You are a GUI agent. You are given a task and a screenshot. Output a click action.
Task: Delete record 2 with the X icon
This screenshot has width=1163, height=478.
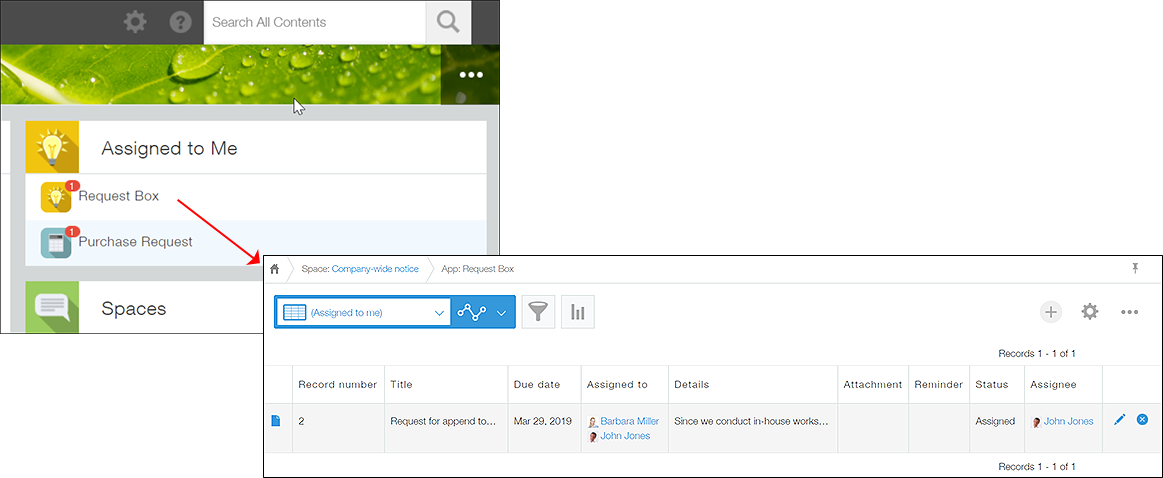(1142, 420)
